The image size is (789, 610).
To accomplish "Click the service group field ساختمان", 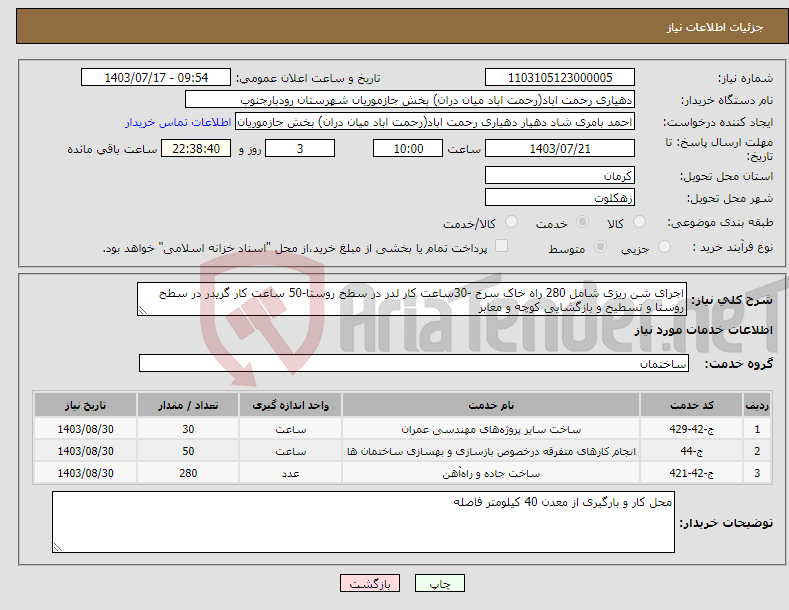I will pyautogui.click(x=414, y=363).
